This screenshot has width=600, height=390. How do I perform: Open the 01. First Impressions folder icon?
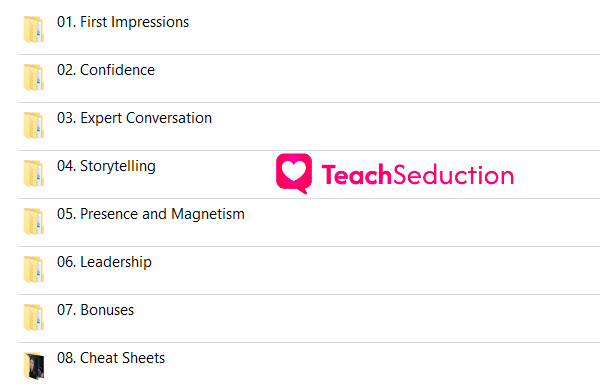coord(34,29)
